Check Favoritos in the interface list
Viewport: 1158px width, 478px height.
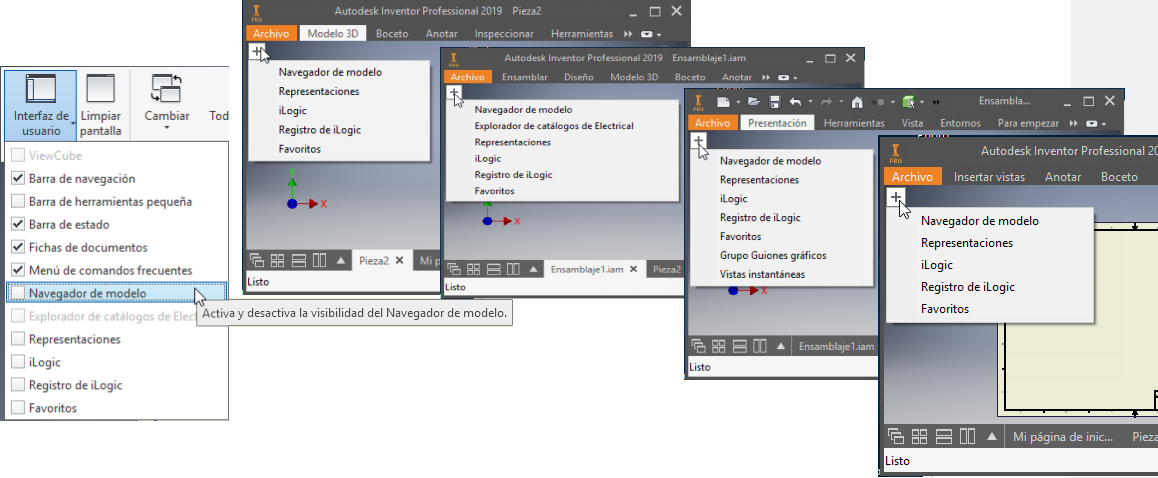(18, 408)
